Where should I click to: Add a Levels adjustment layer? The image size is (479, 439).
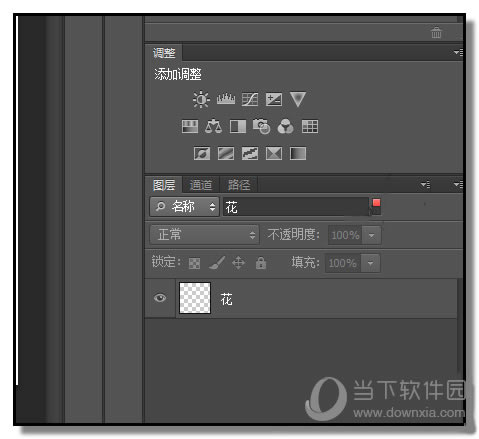226,99
